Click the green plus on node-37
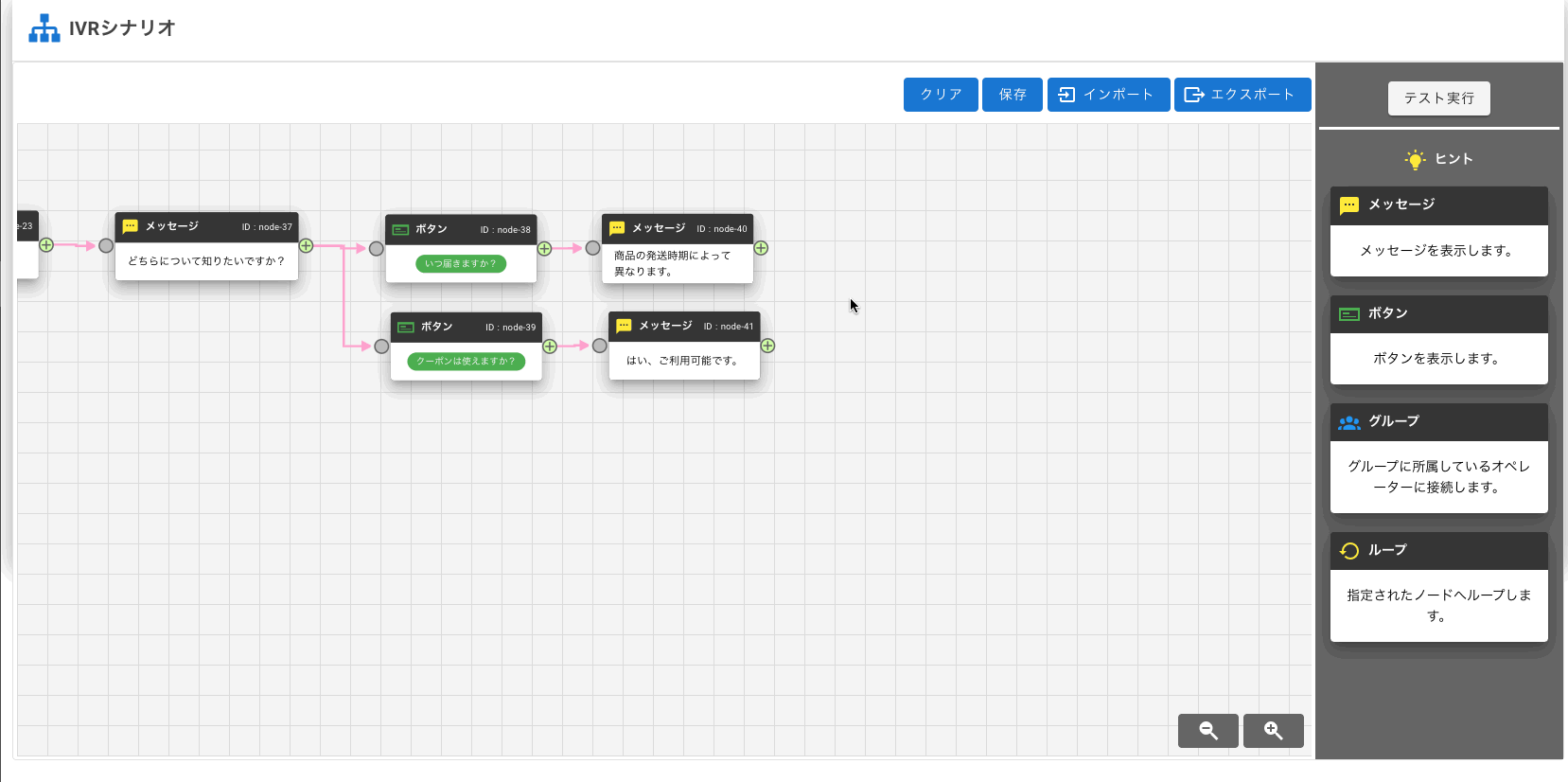Viewport: 1568px width, 782px height. click(x=306, y=246)
